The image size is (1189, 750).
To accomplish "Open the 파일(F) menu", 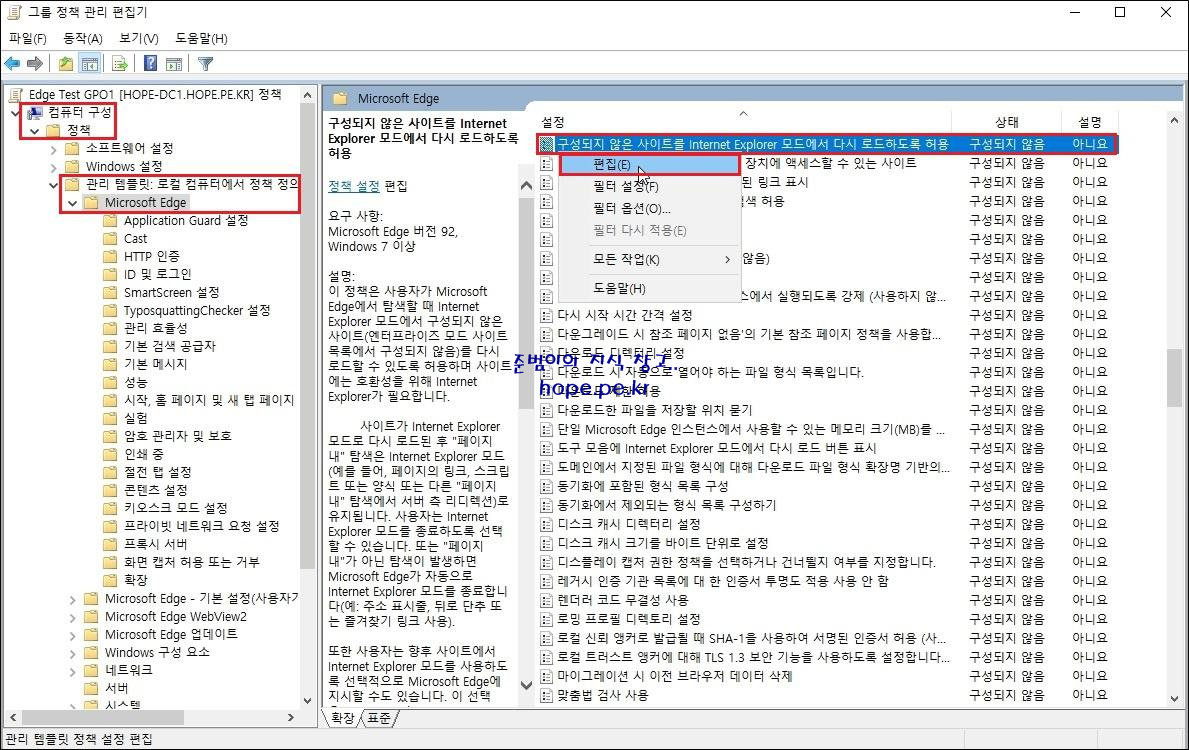I will pos(28,38).
